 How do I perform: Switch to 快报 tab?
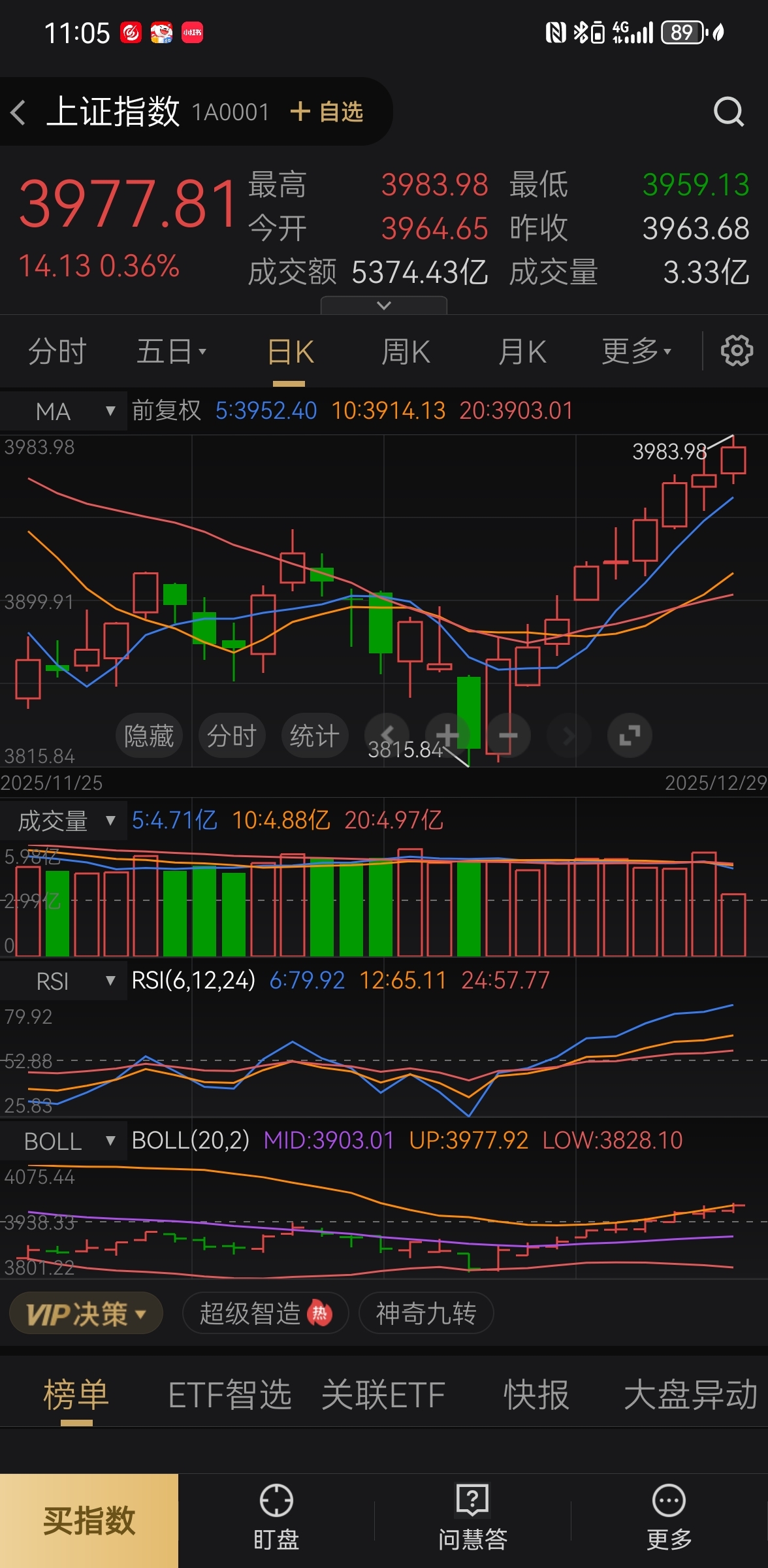(x=537, y=1395)
